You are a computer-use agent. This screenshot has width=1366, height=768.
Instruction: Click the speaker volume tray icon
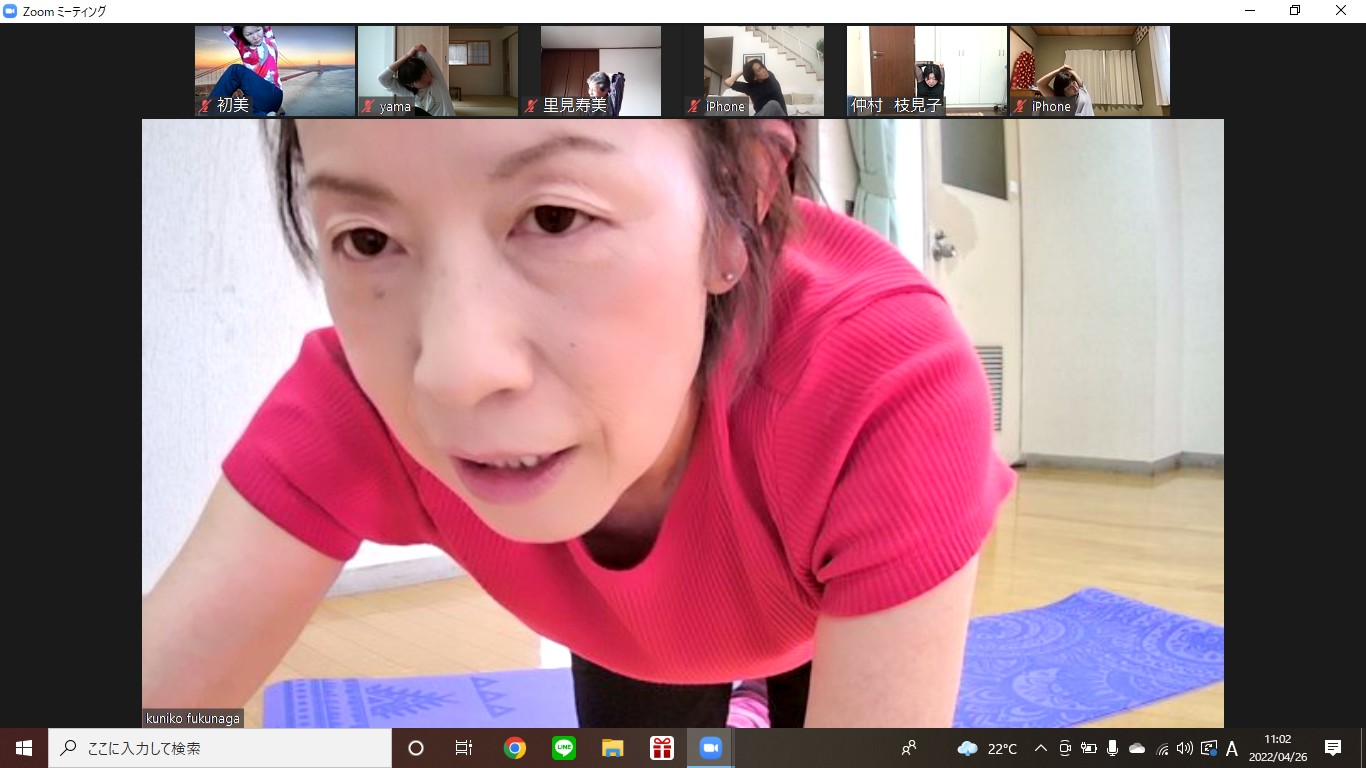[1185, 748]
